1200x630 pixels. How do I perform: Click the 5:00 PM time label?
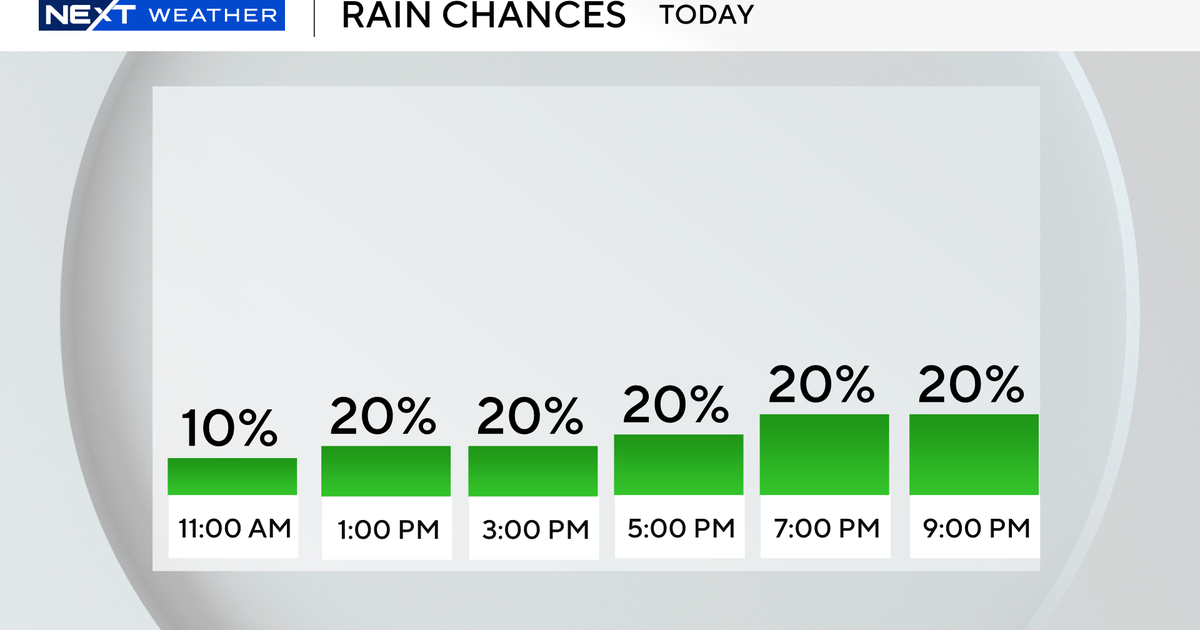679,527
